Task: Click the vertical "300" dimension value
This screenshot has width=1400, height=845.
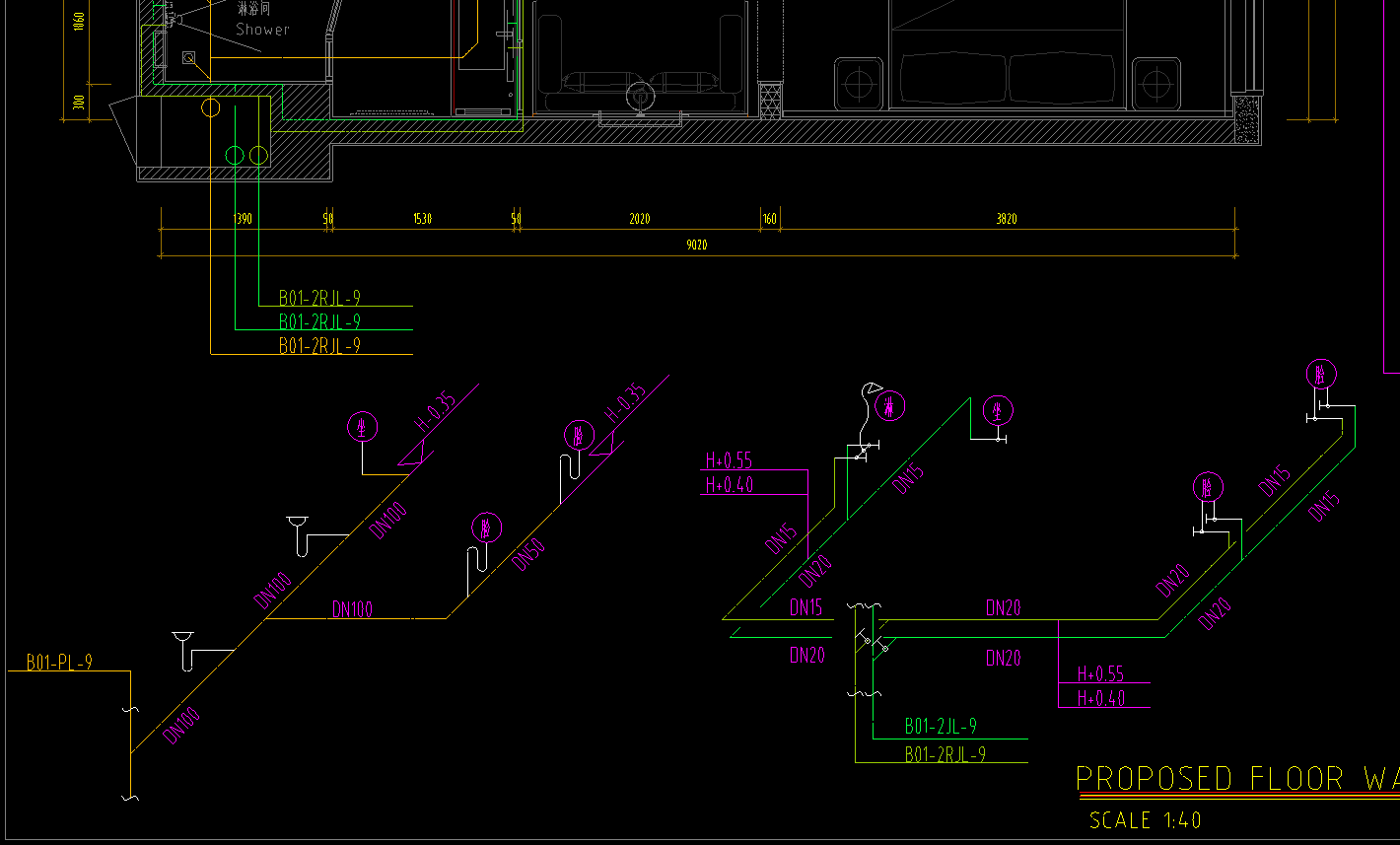Action: coord(79,103)
